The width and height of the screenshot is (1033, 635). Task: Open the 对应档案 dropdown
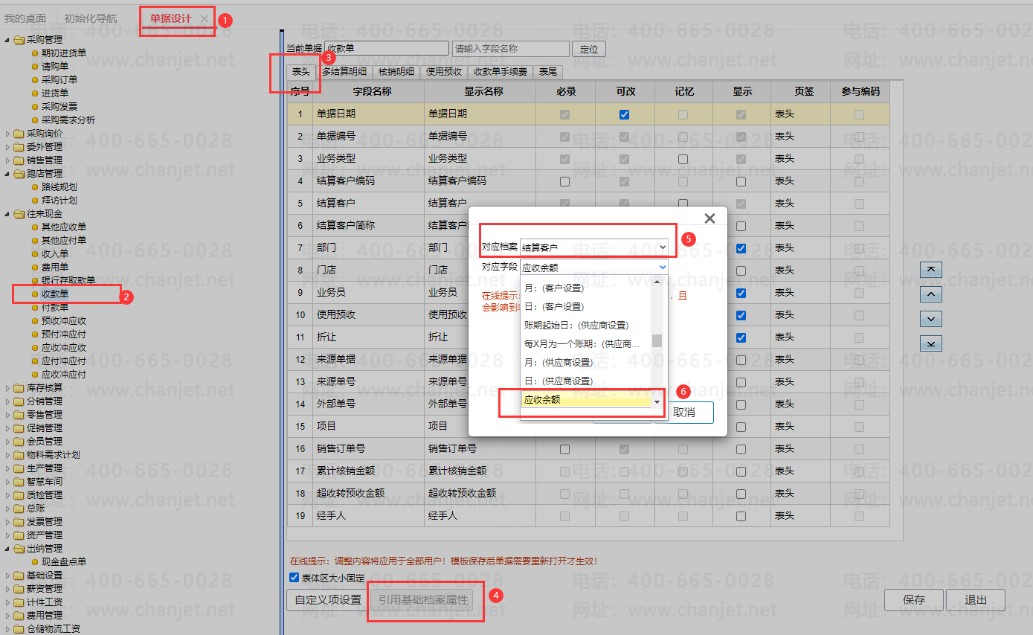594,247
